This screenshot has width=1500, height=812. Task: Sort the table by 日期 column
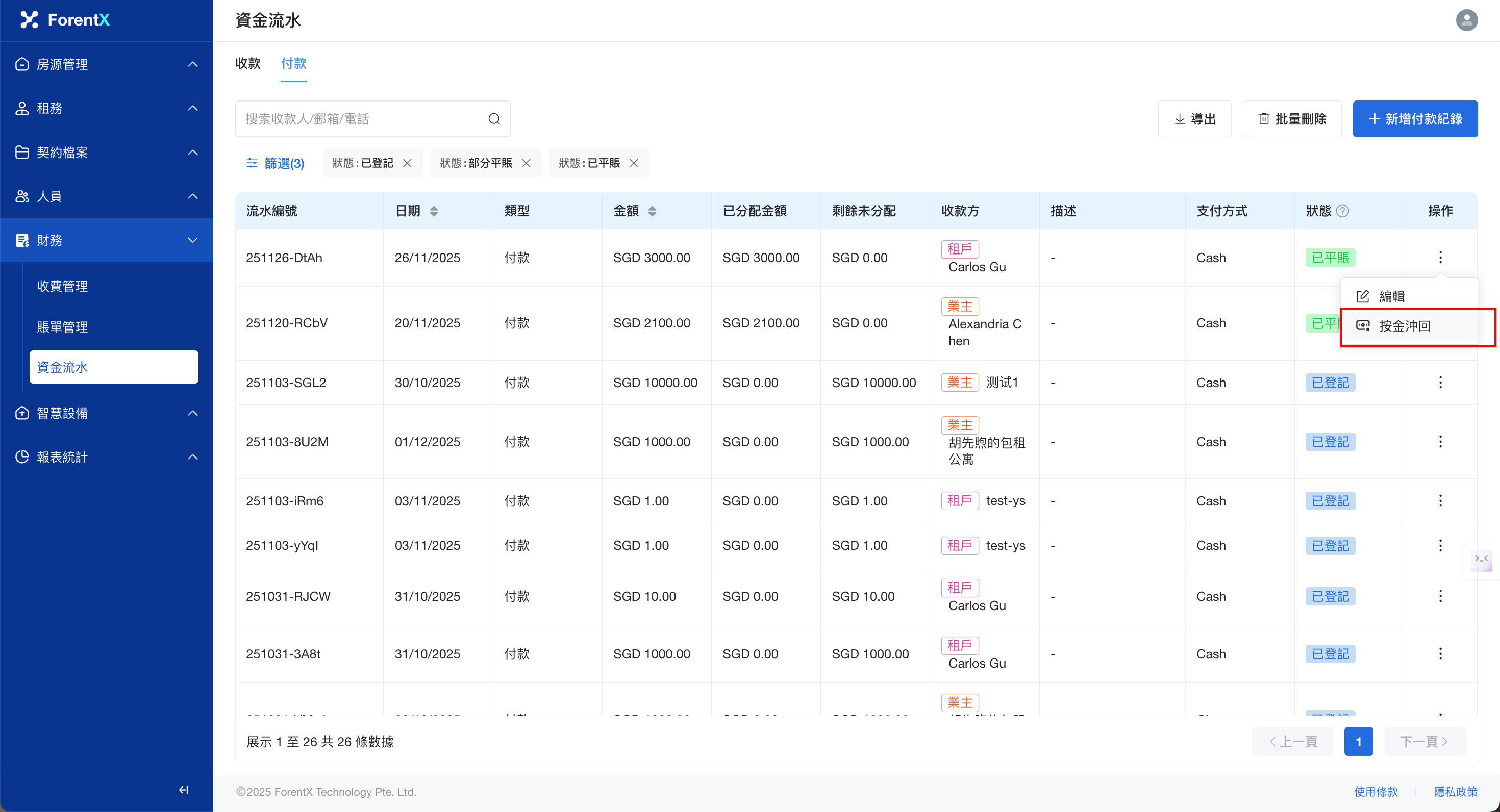tap(434, 211)
